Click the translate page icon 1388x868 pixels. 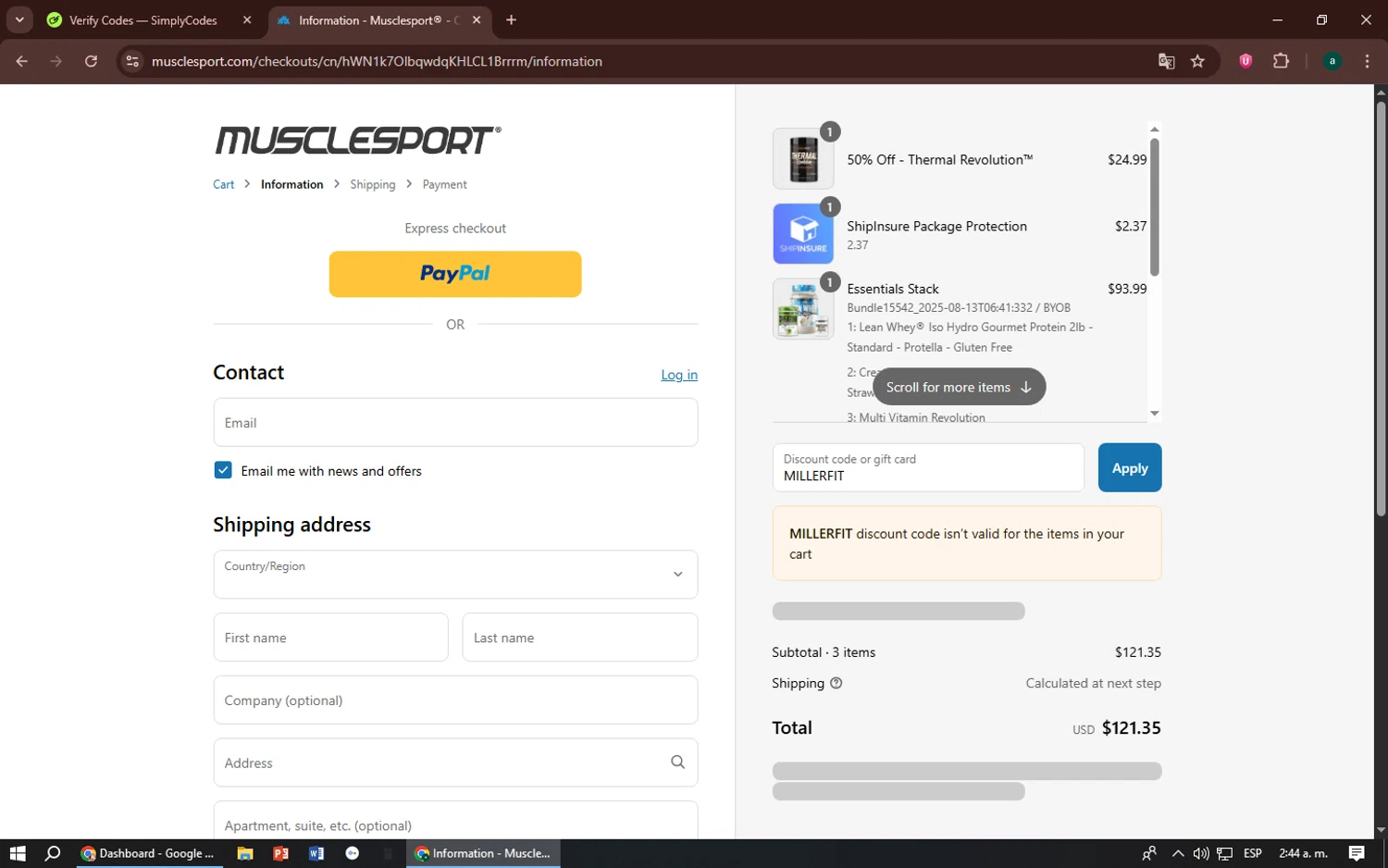tap(1166, 61)
